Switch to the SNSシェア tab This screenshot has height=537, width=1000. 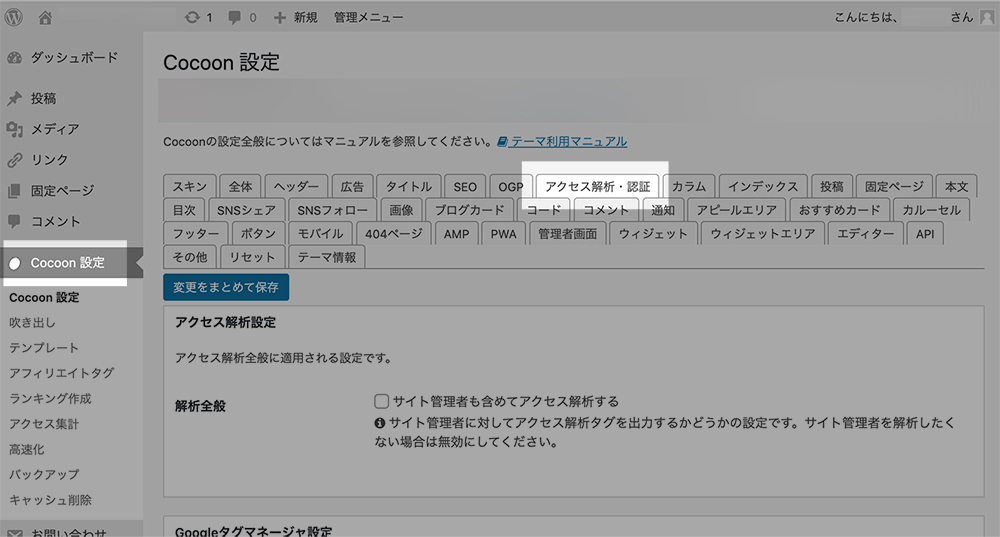(x=246, y=210)
